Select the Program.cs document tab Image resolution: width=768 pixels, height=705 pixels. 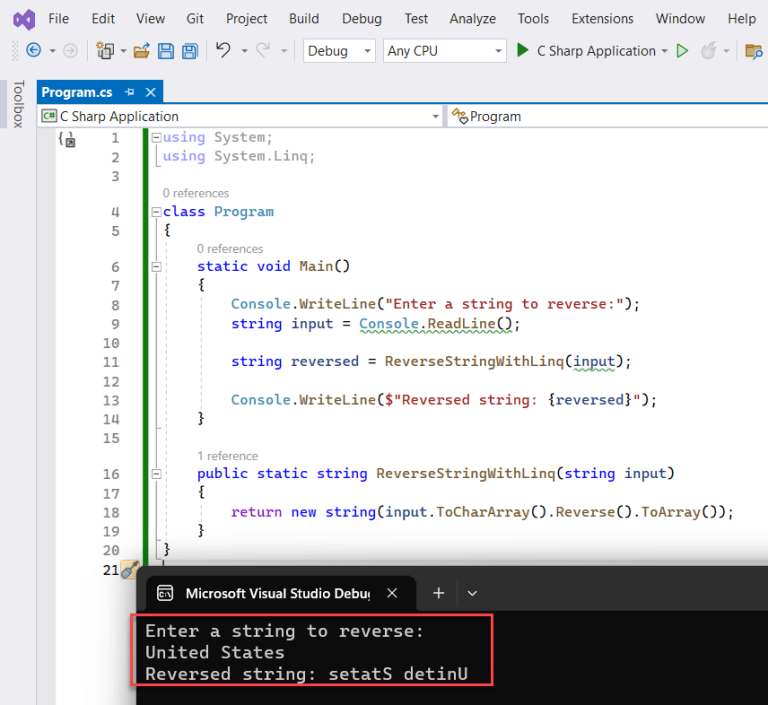click(x=77, y=92)
